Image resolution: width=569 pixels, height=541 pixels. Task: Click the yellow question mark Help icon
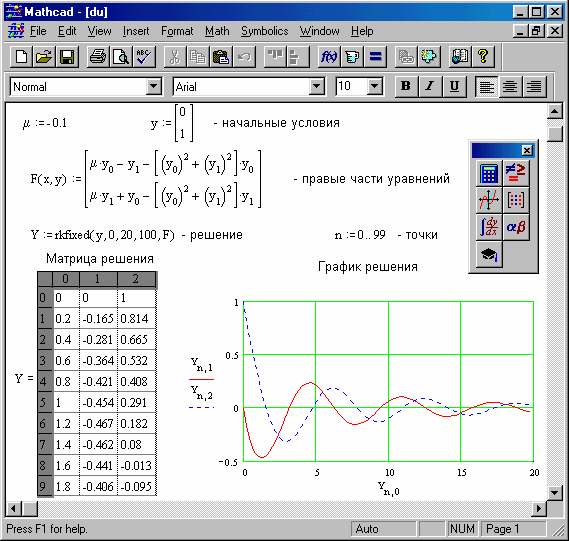[x=483, y=57]
